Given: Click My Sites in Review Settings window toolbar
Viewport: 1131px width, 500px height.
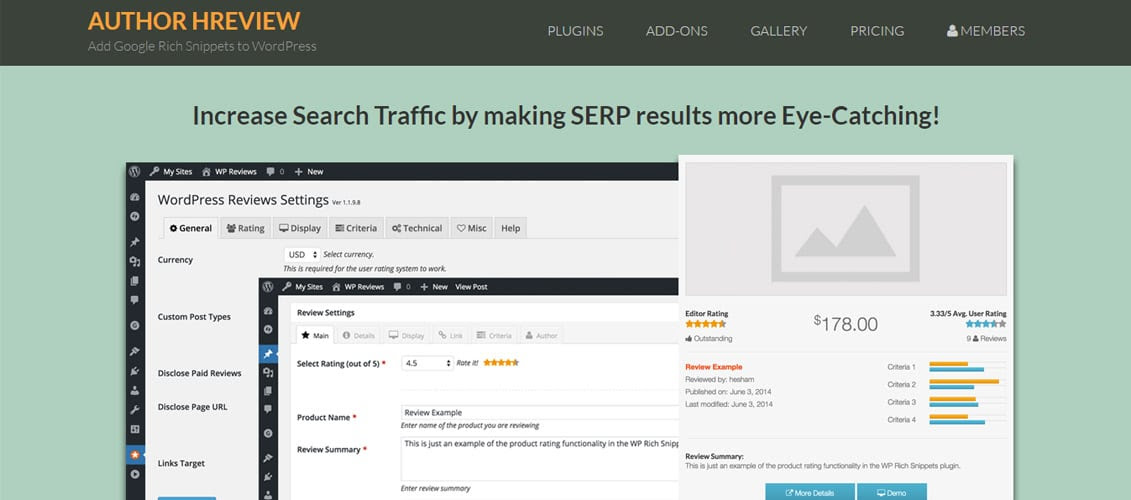Looking at the screenshot, I should point(304,286).
